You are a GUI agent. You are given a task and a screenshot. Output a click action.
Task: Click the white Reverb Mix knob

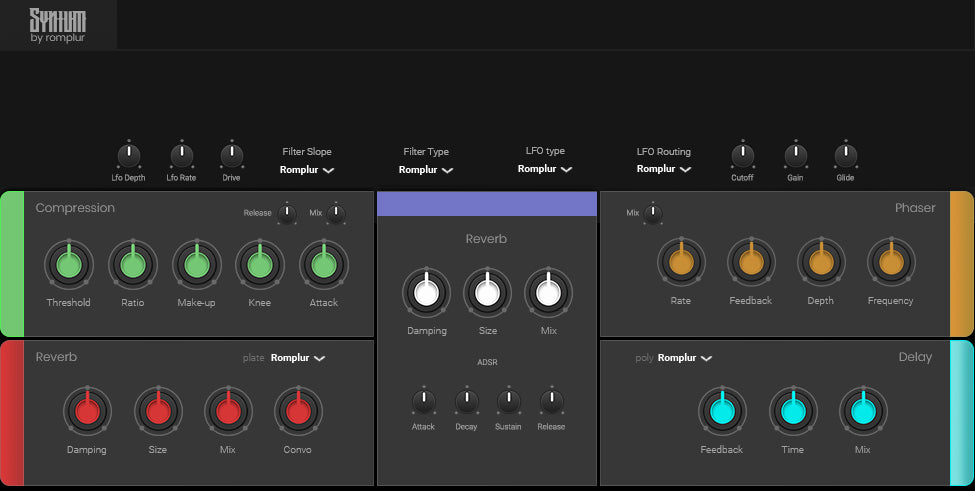(548, 293)
